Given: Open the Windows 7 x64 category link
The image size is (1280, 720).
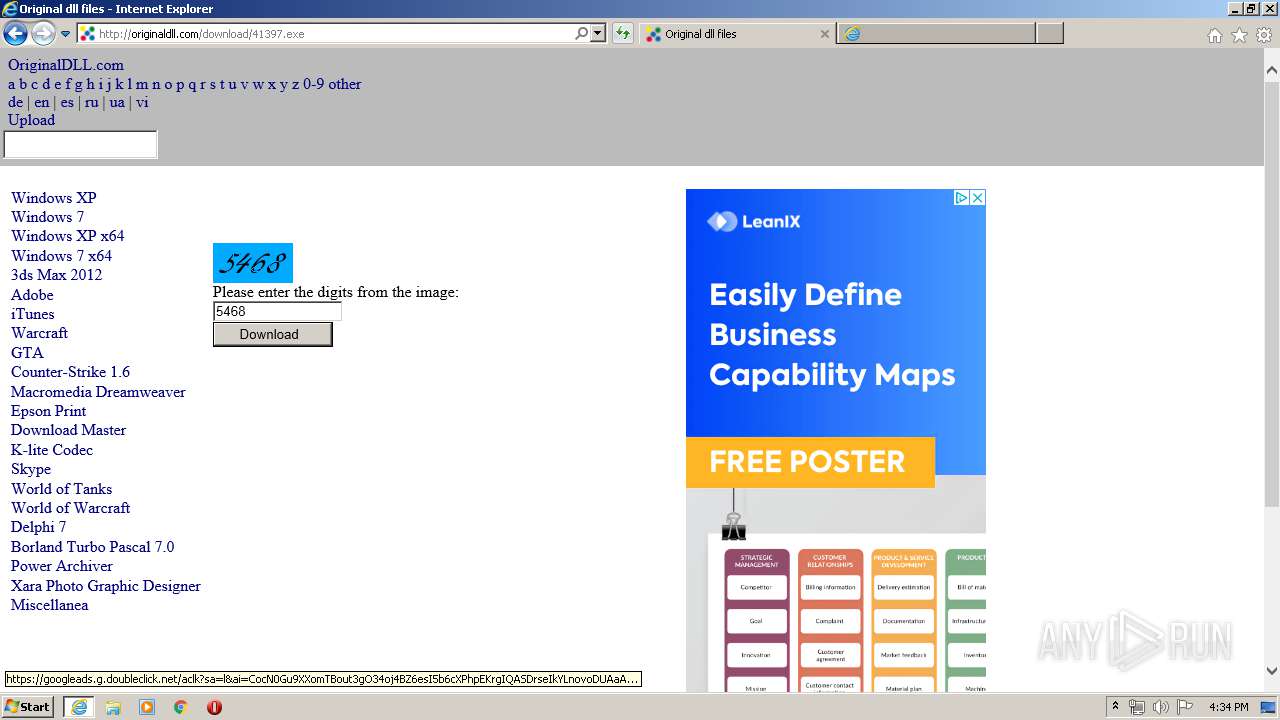Looking at the screenshot, I should click(61, 256).
